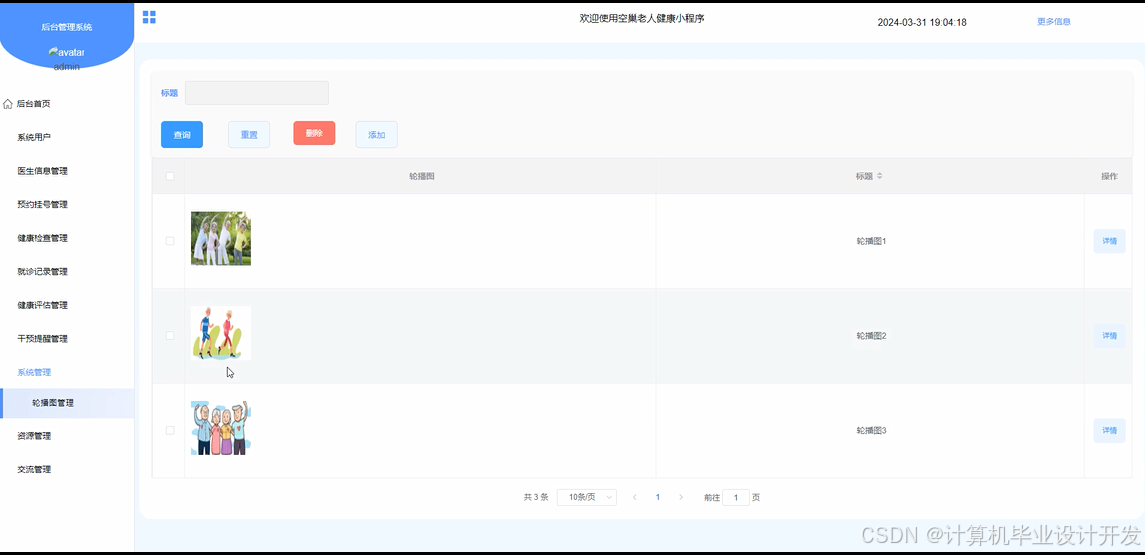Viewport: 1145px width, 555px height.
Task: Open 详情 for 轮播图3
Action: coord(1109,431)
